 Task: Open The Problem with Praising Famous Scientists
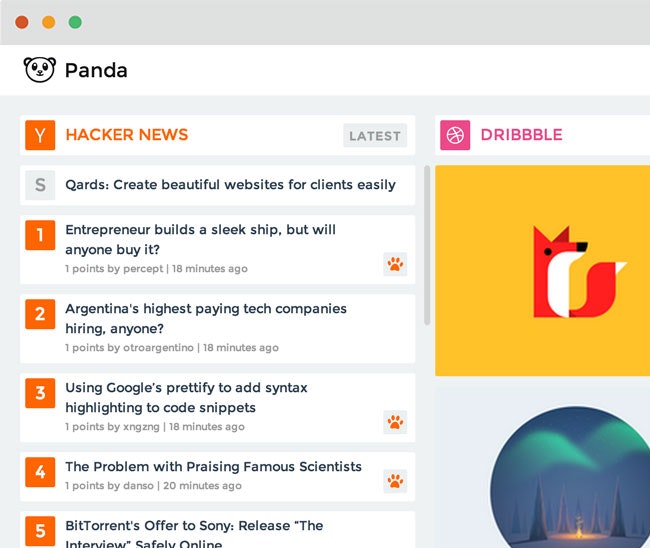[x=213, y=467]
